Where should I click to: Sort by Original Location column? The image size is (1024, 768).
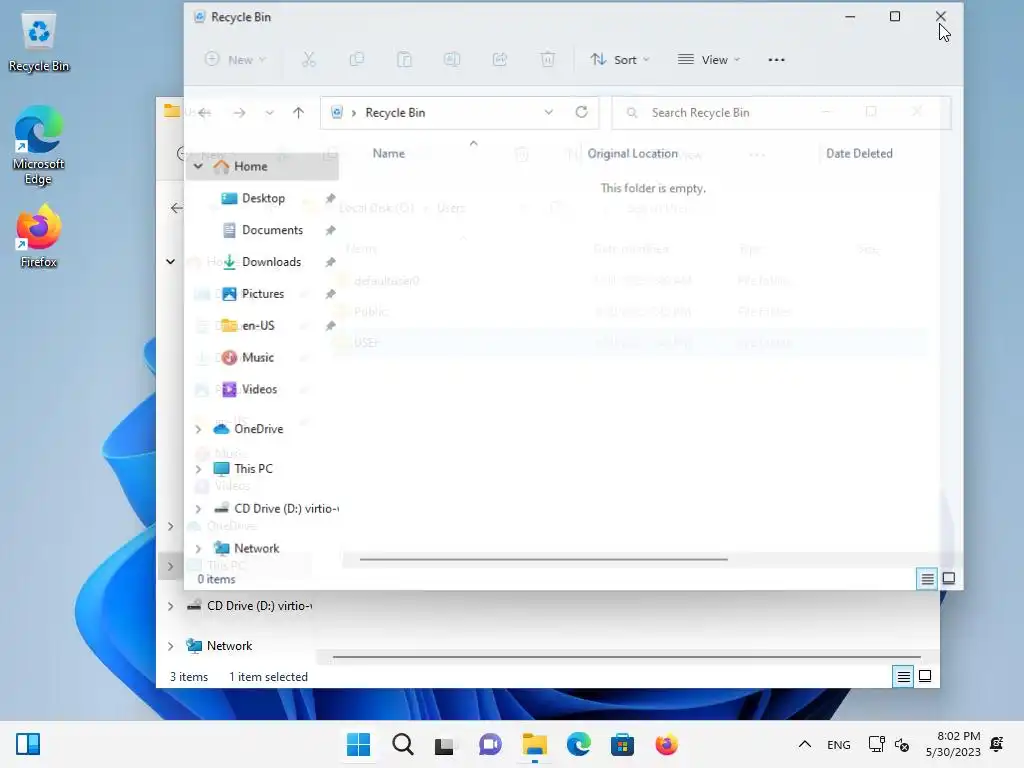click(x=632, y=153)
